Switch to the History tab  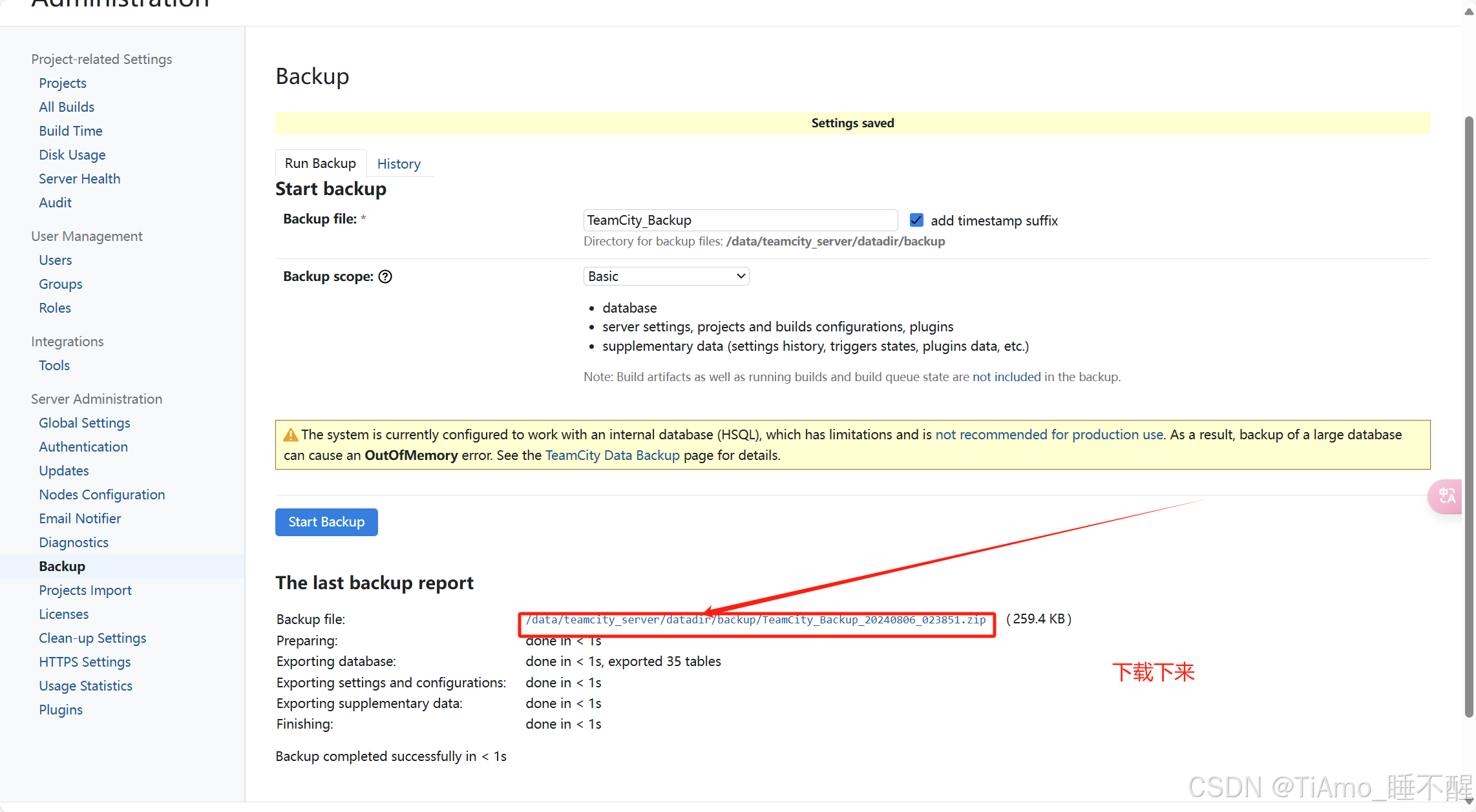coord(399,164)
